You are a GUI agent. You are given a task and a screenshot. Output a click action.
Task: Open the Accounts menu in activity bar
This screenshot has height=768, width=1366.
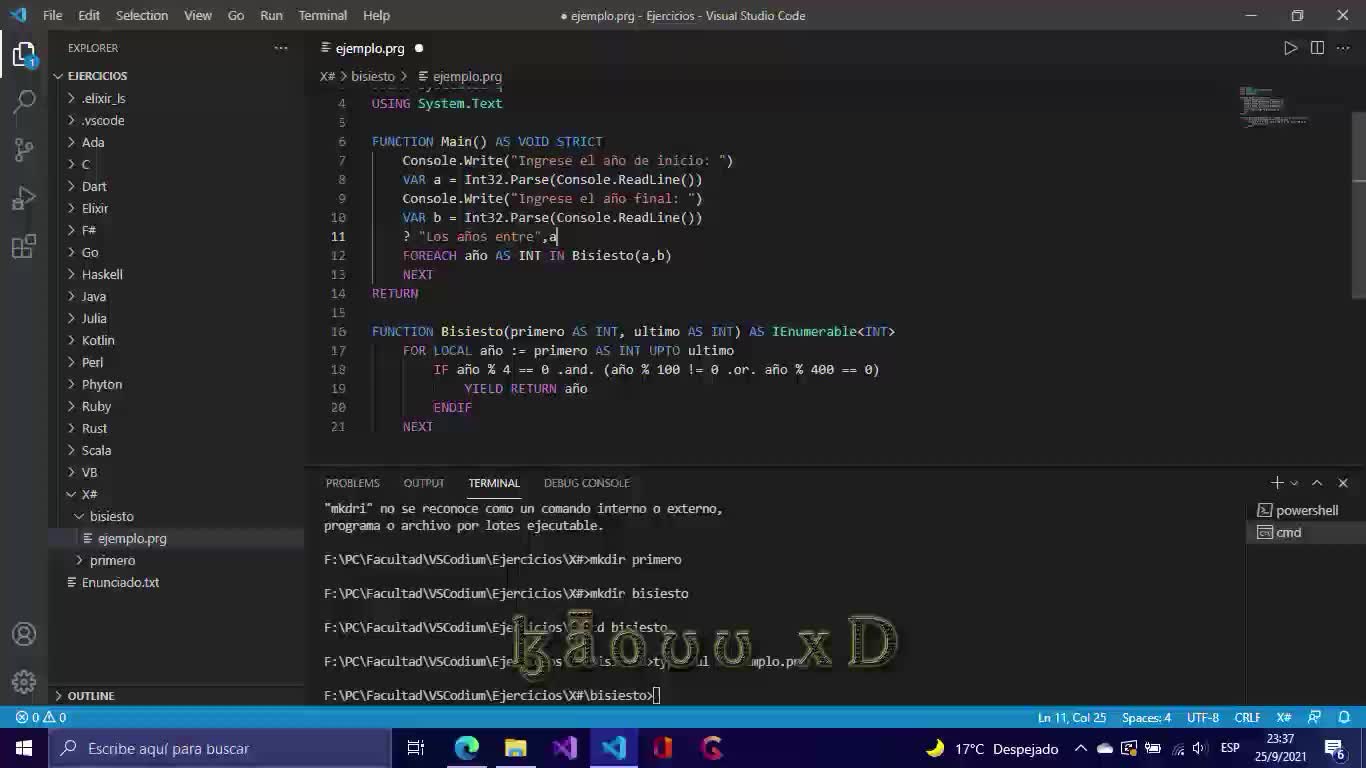pos(24,634)
